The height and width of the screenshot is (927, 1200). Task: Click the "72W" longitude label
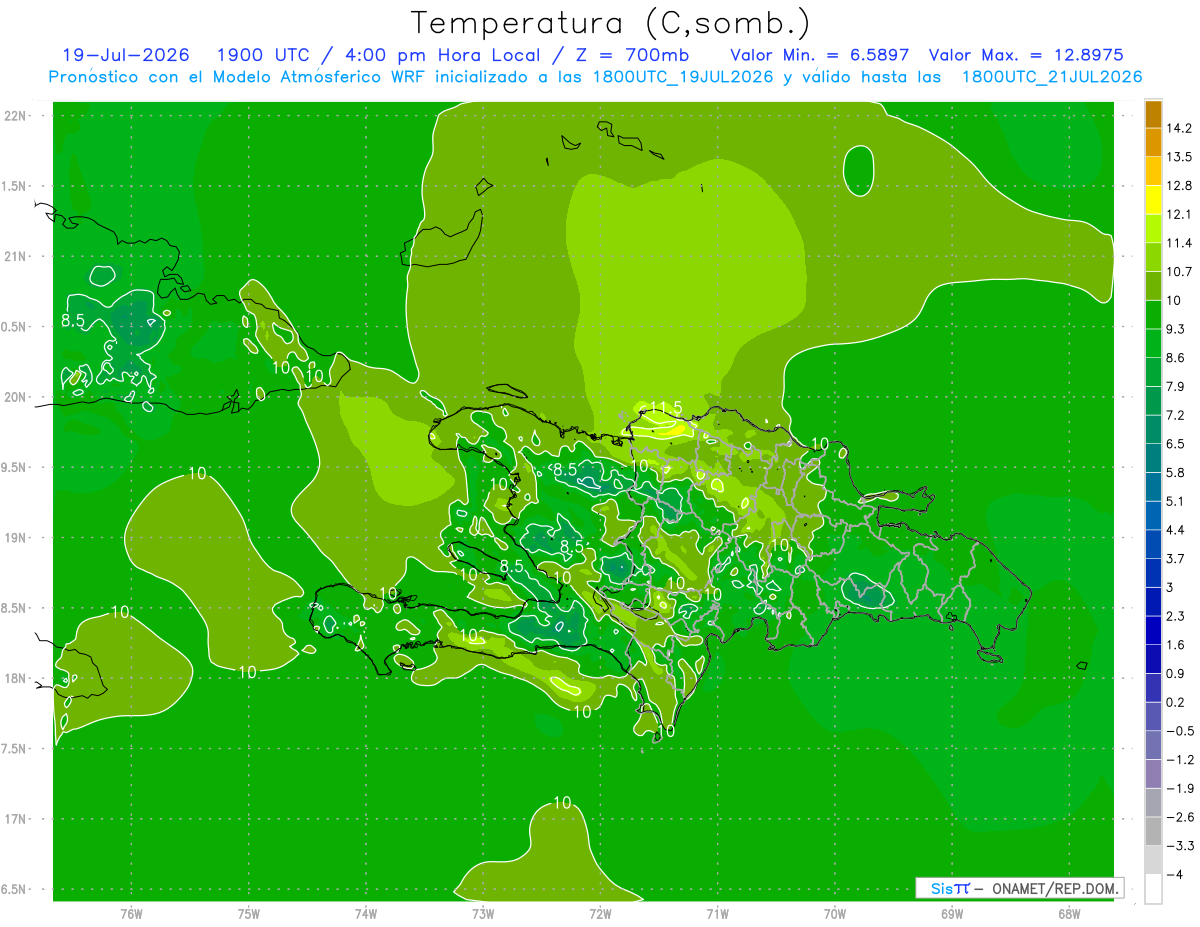click(600, 913)
